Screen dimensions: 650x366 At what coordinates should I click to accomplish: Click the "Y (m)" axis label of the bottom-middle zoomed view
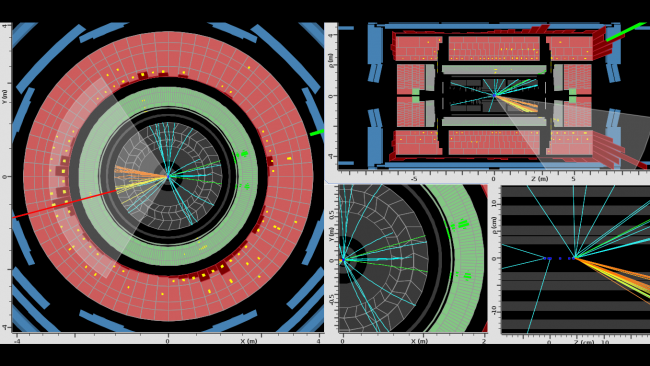coord(331,235)
